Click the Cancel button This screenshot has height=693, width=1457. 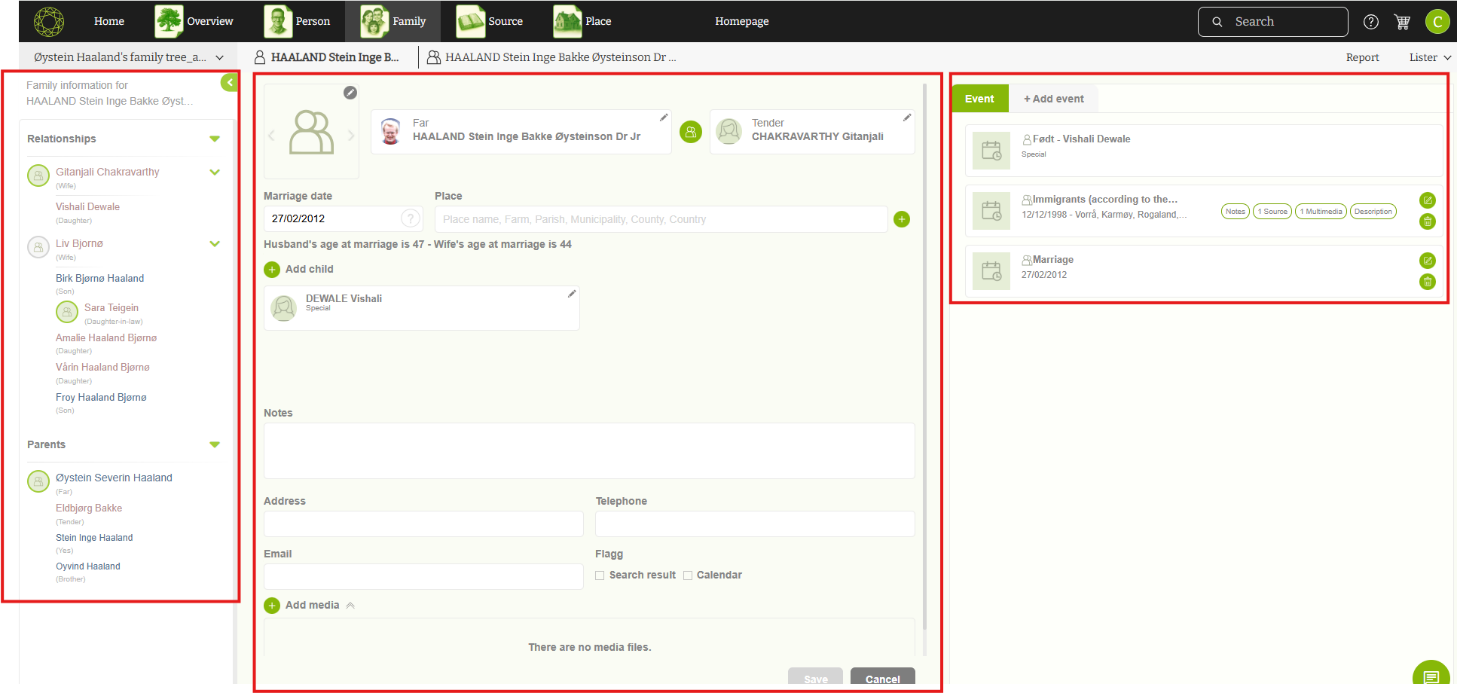[x=882, y=679]
